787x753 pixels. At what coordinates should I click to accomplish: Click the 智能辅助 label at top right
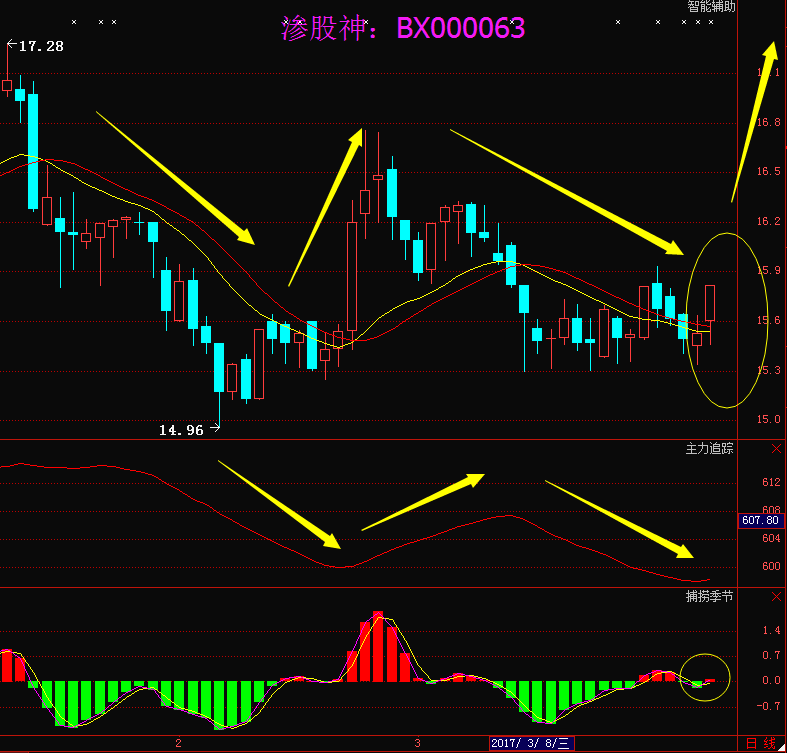711,7
